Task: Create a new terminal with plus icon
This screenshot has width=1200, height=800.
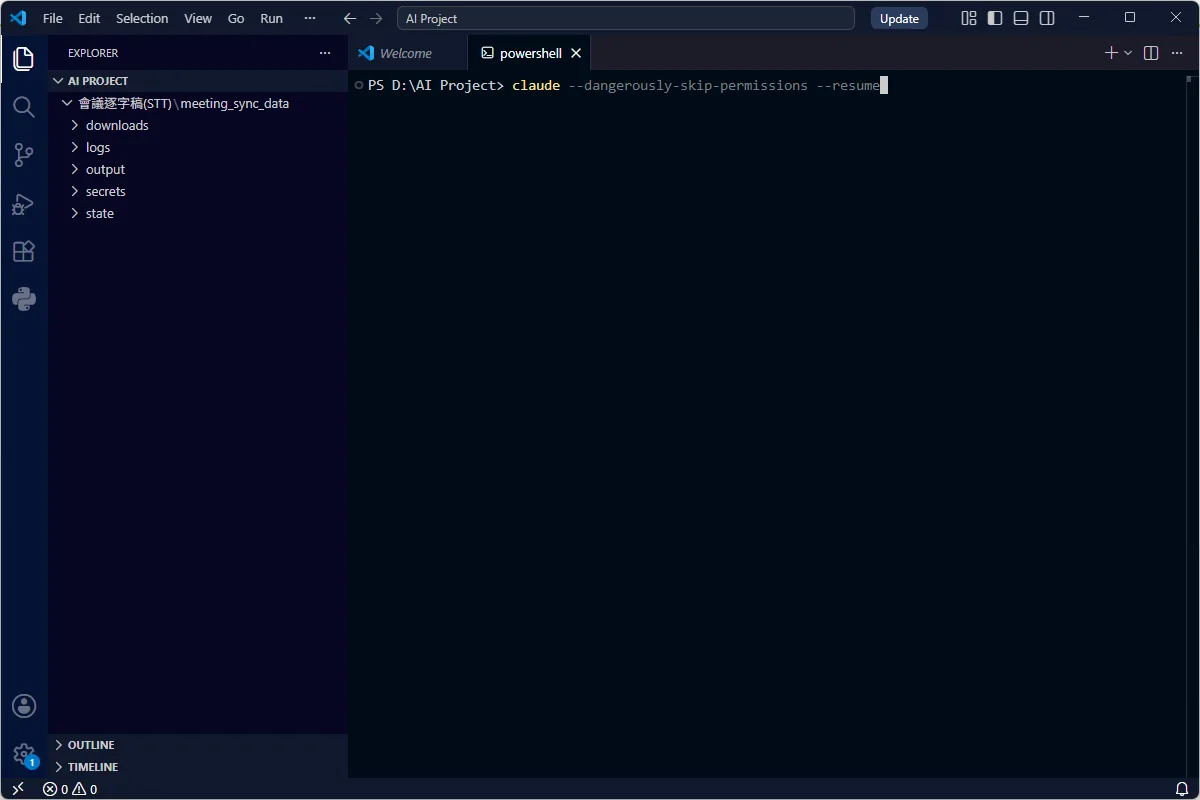Action: point(1111,53)
